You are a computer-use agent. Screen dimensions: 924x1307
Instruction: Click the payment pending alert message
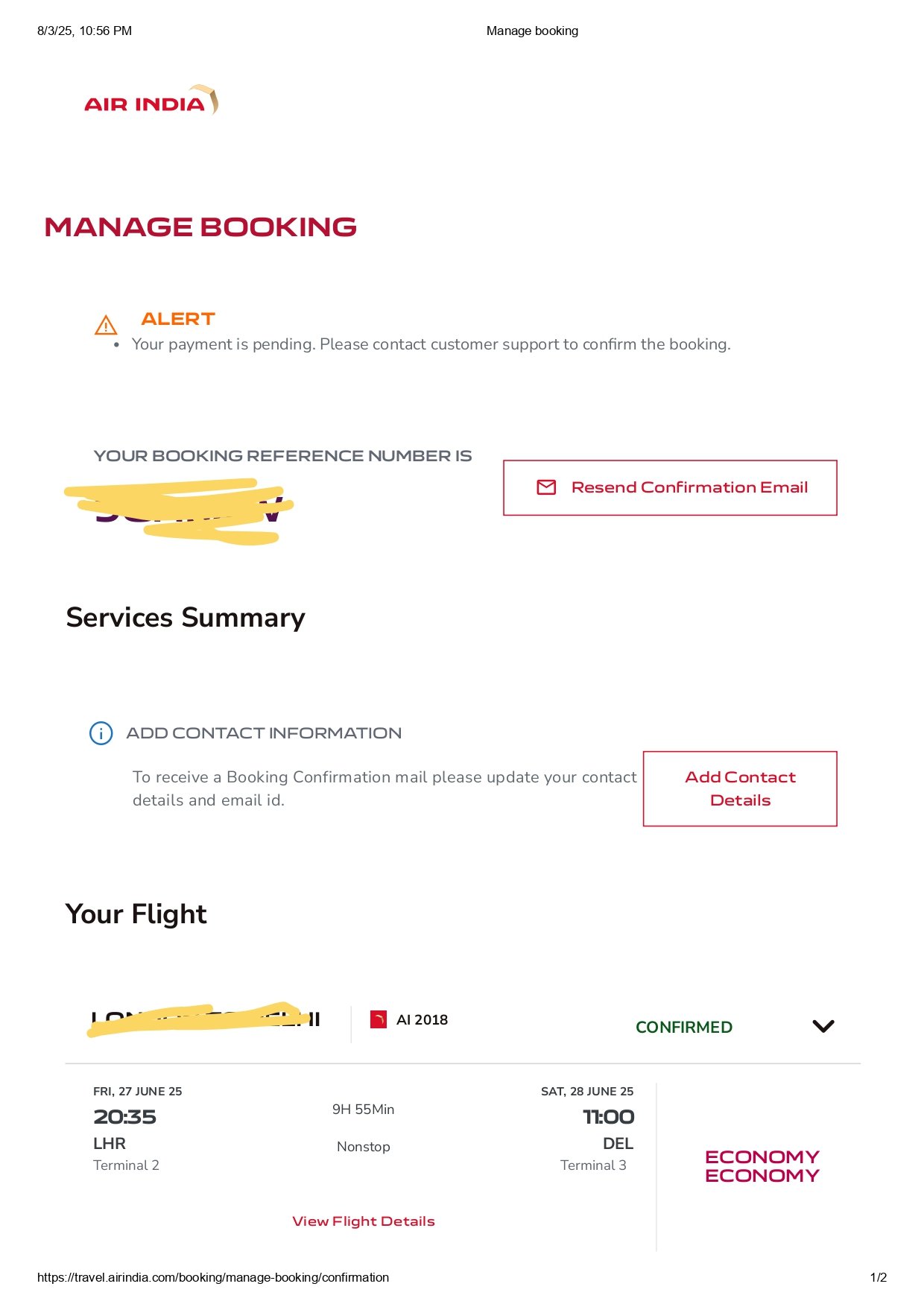pos(431,344)
